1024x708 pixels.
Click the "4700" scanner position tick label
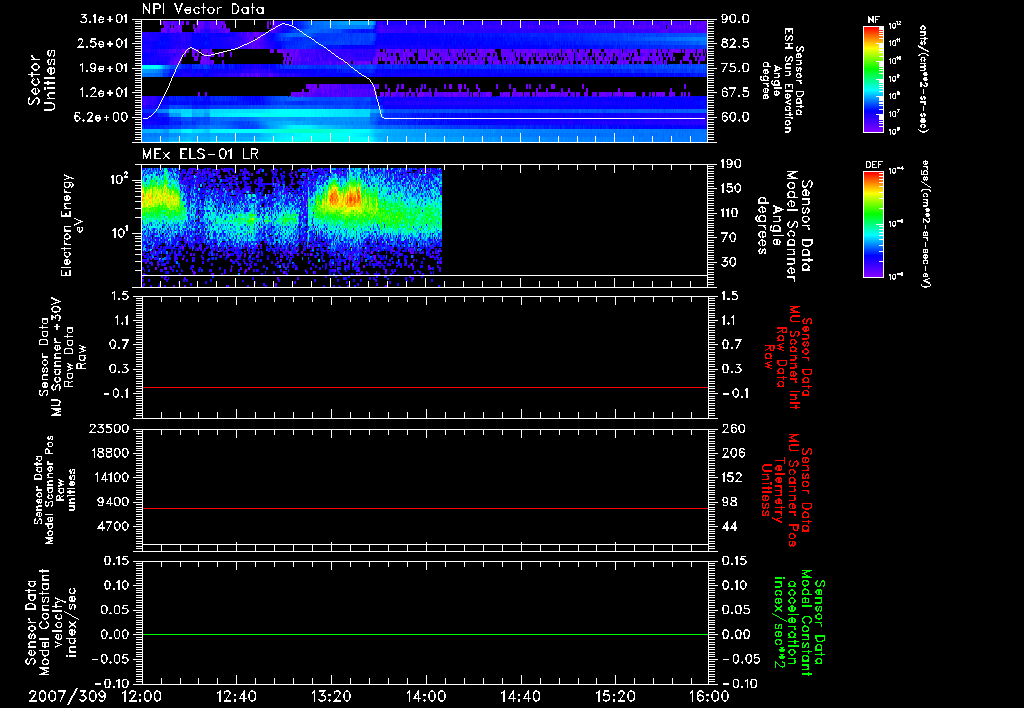113,526
